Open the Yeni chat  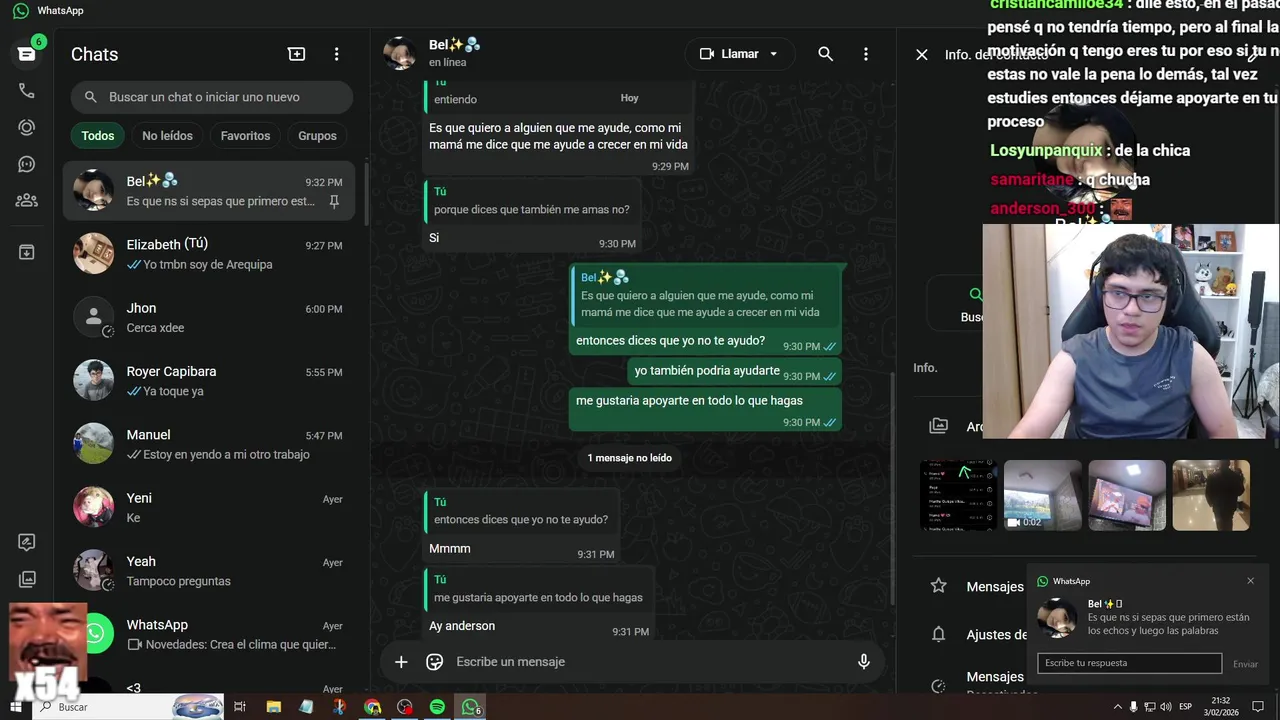pyautogui.click(x=209, y=507)
